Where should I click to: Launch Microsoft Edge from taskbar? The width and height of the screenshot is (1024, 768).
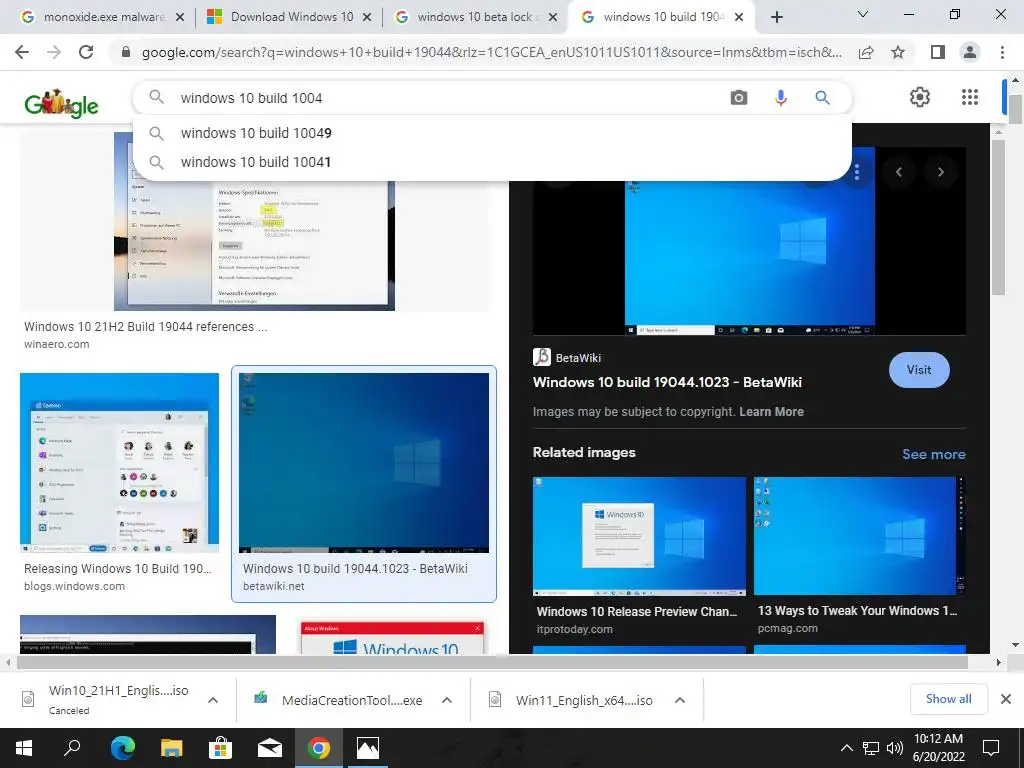coord(122,748)
